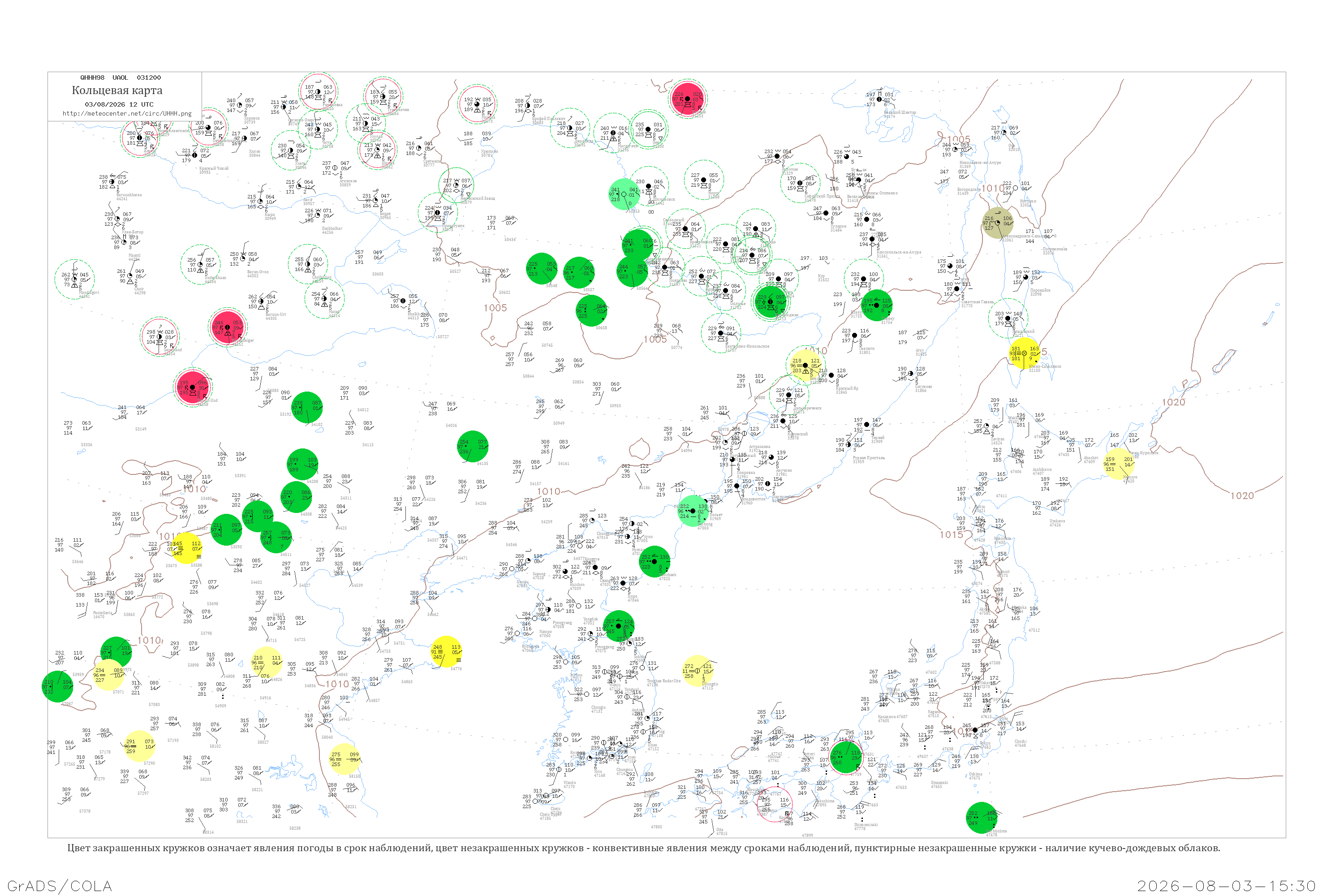Click the station label "Поронайск"
The width and height of the screenshot is (1344, 896).
[x=1040, y=290]
